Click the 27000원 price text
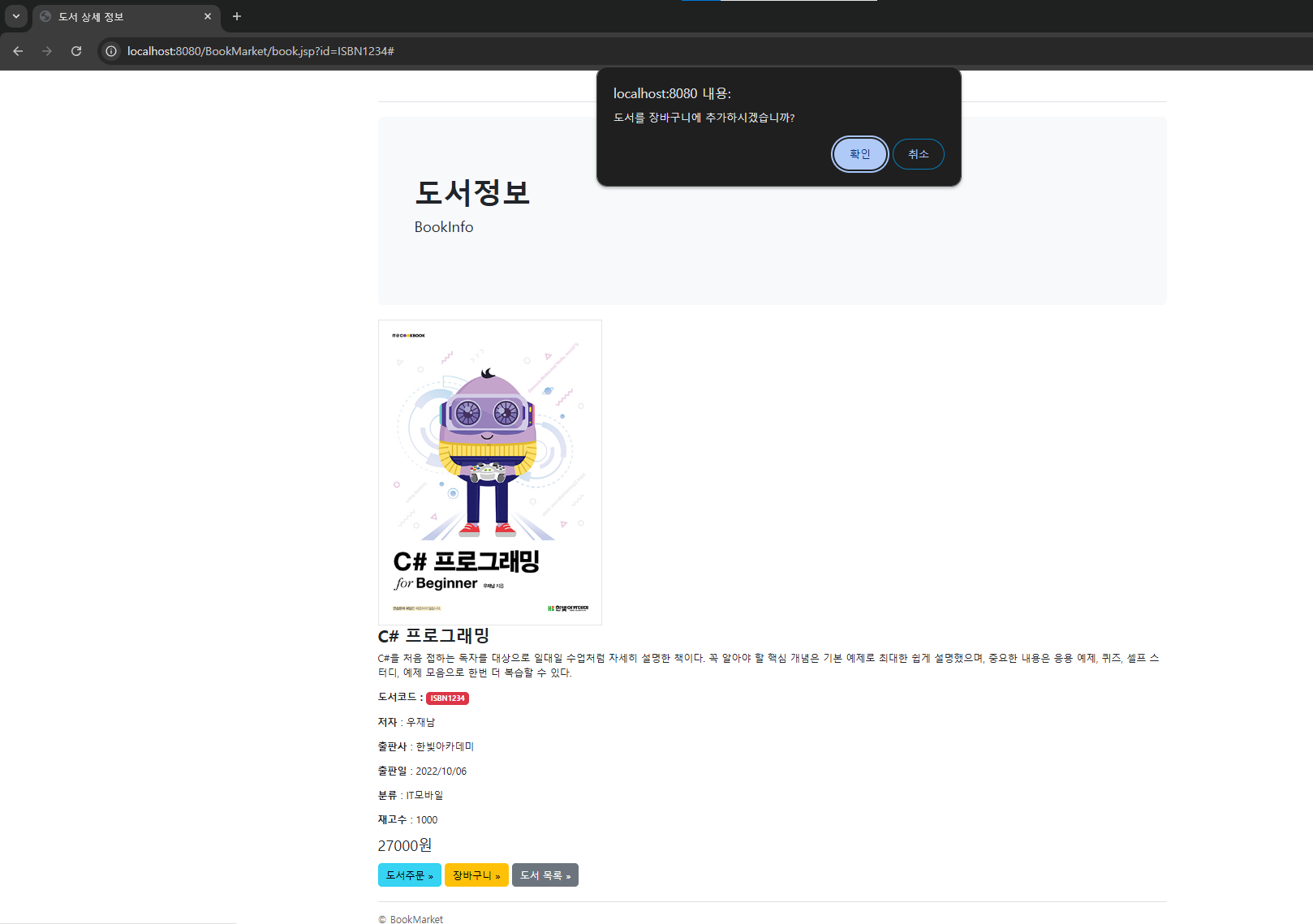This screenshot has width=1313, height=924. click(x=405, y=845)
